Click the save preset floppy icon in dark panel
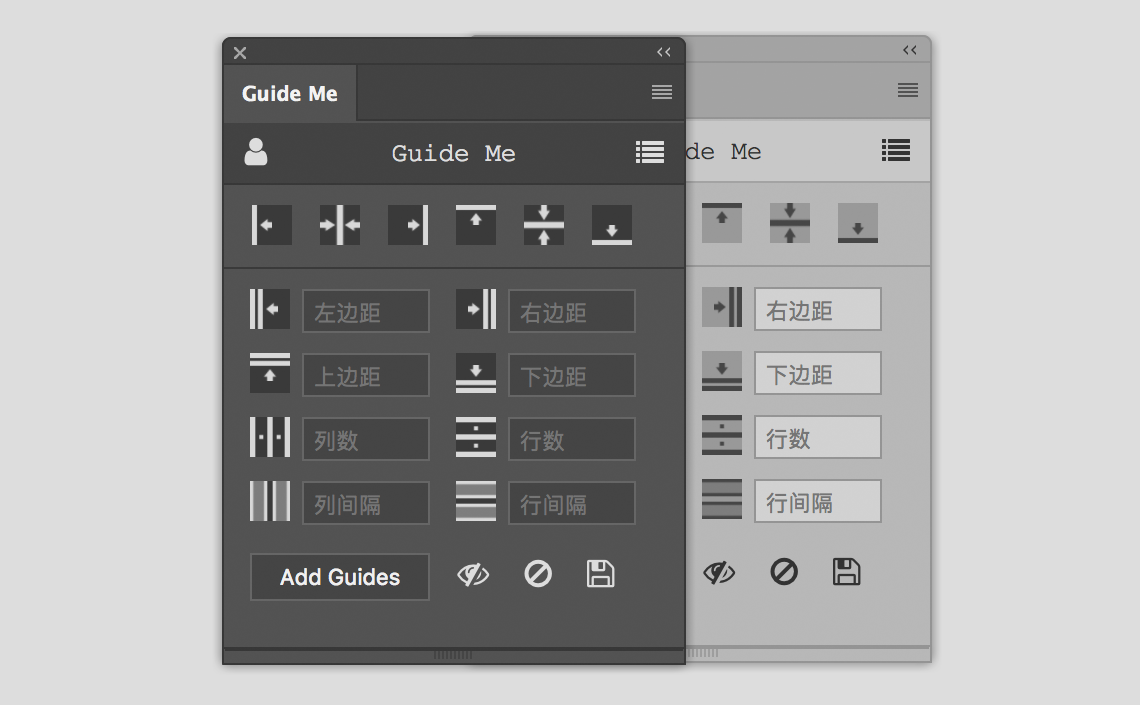The height and width of the screenshot is (705, 1140). click(x=600, y=574)
